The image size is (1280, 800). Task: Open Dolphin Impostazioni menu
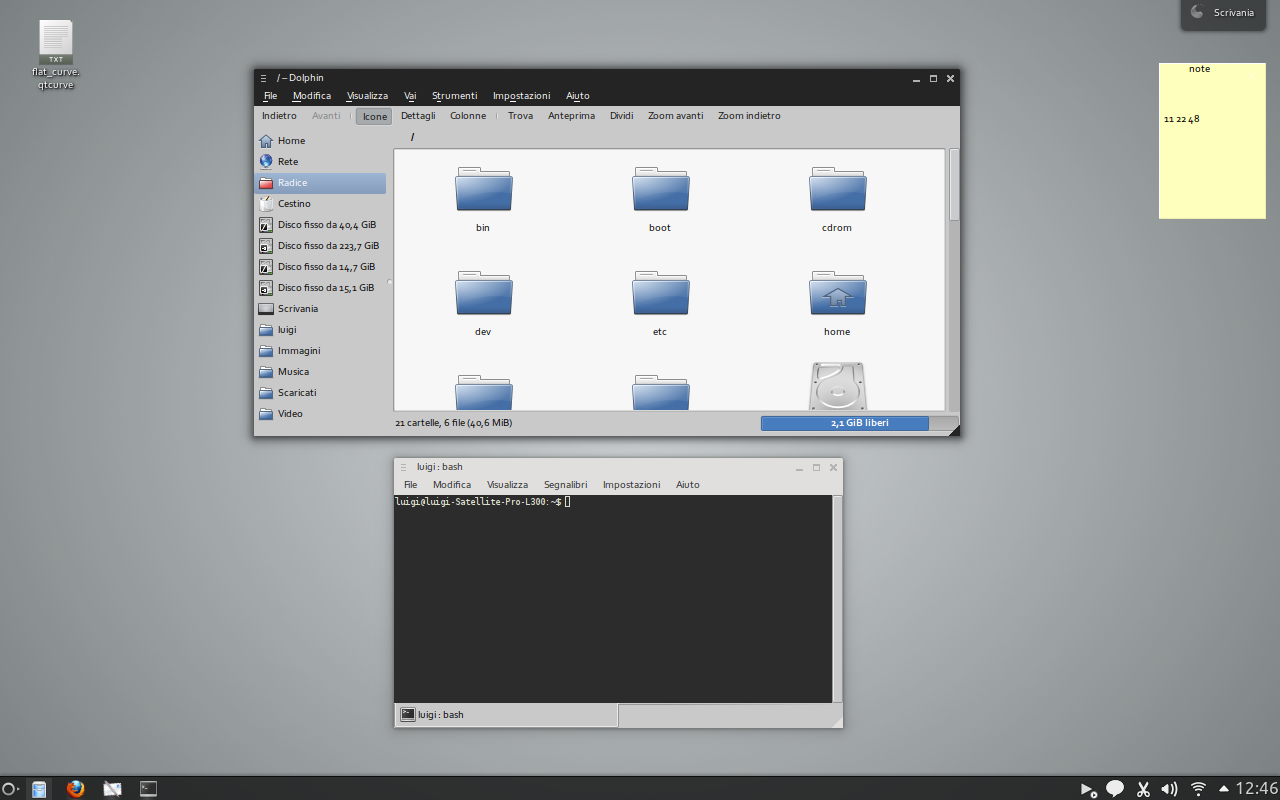coord(521,96)
